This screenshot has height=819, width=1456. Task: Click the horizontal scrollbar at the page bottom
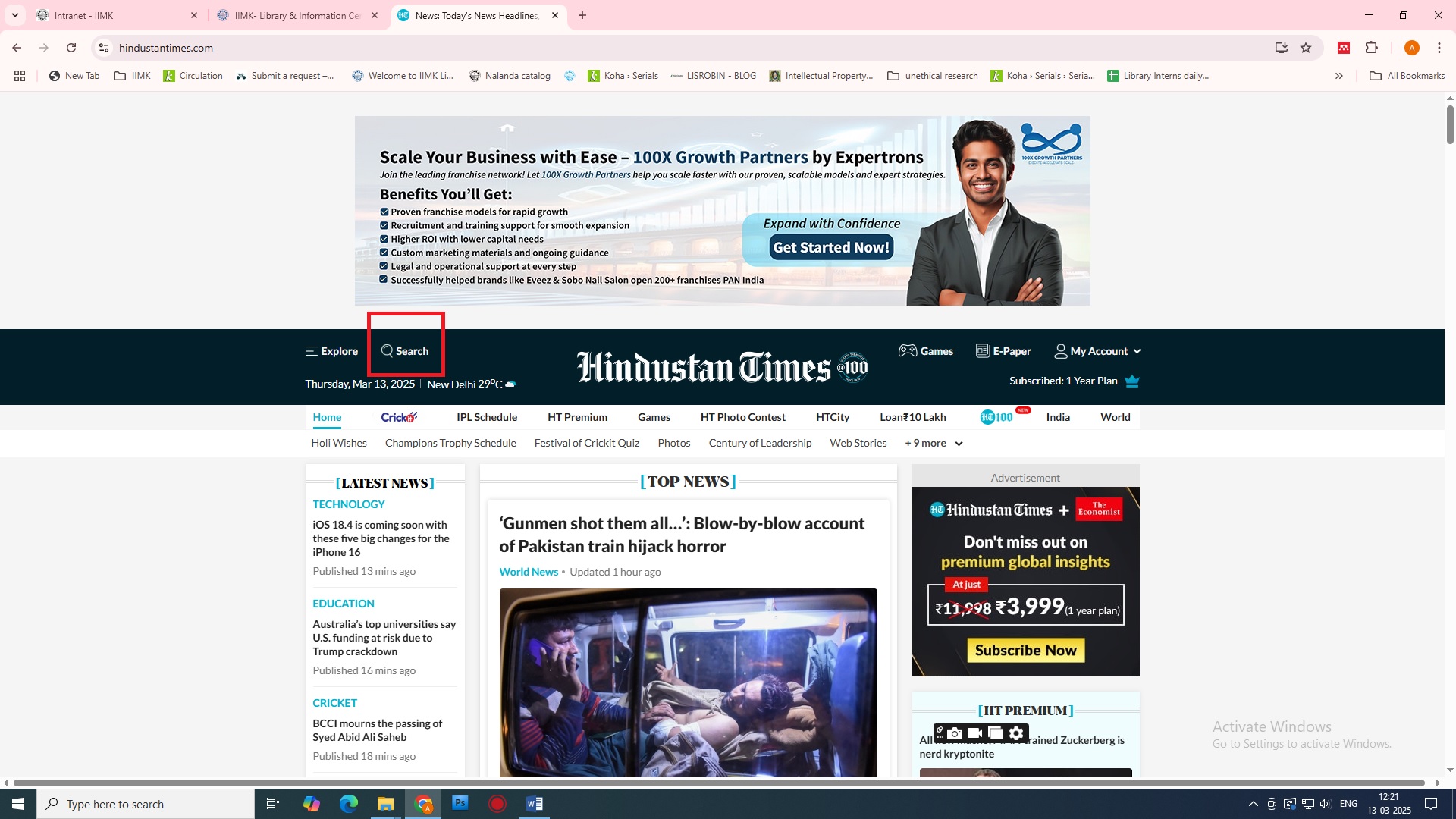click(x=719, y=783)
